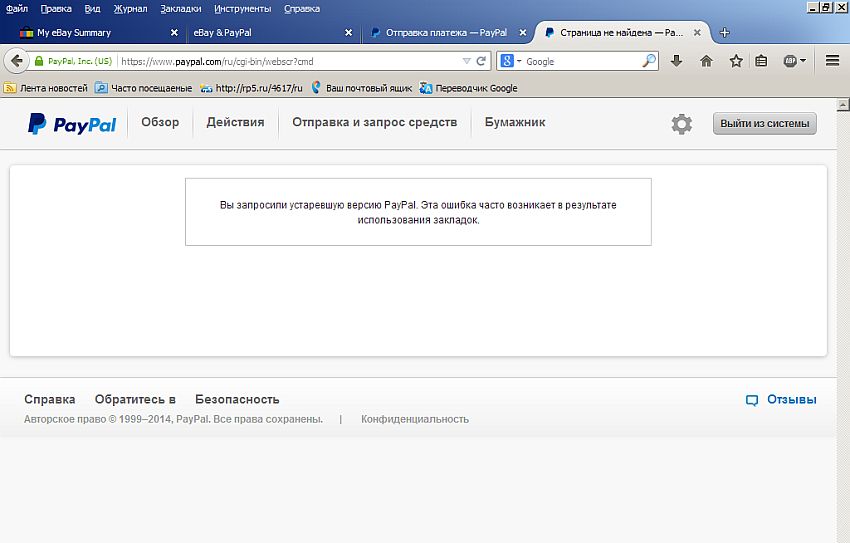Viewport: 850px width, 543px height.
Task: Open PayPal settings gear icon
Action: point(681,124)
